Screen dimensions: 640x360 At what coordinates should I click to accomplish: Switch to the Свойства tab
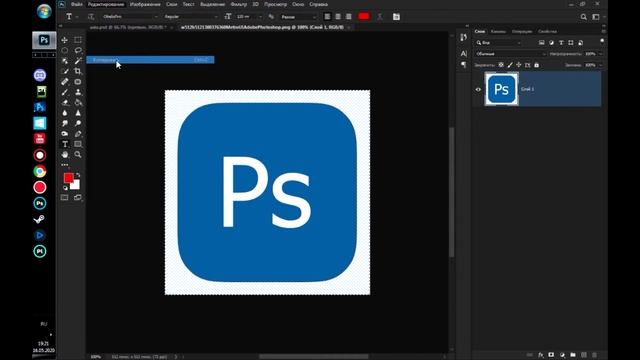click(547, 31)
